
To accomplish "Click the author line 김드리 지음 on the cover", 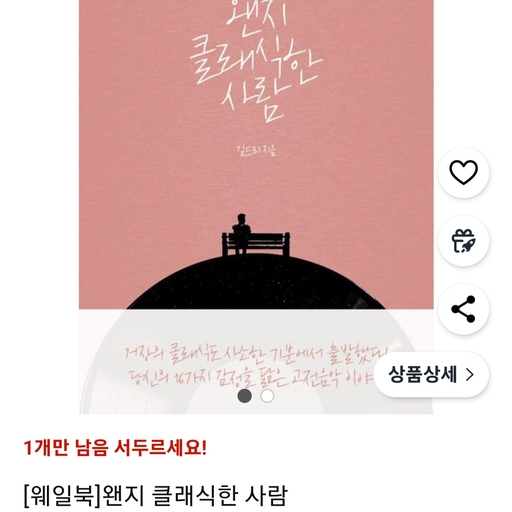I will click(256, 150).
